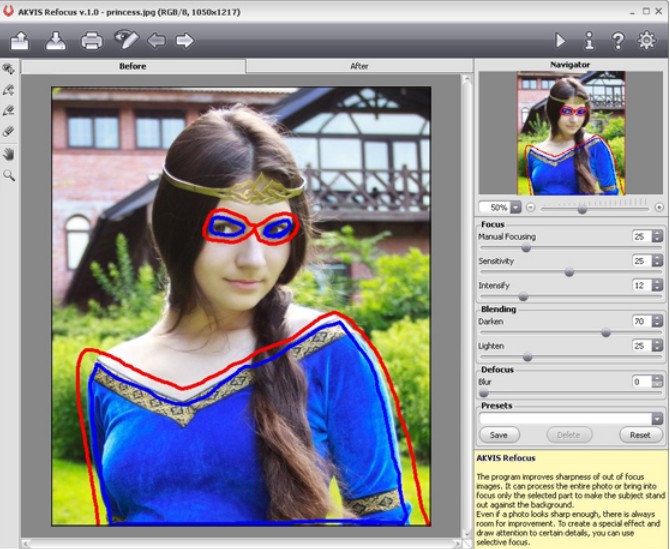This screenshot has width=670, height=549.
Task: Select the Eraser tool in left toolbar
Action: pos(9,130)
